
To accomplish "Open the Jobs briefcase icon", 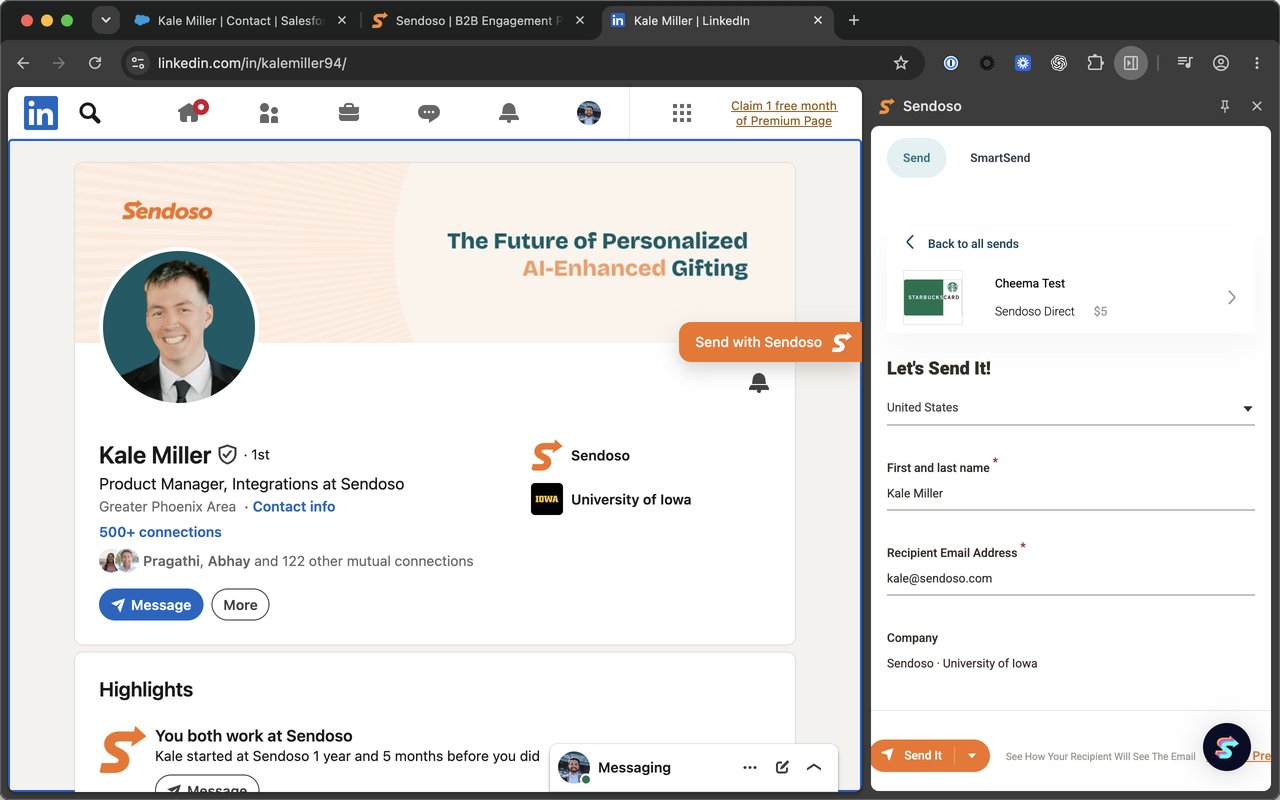I will 349,113.
